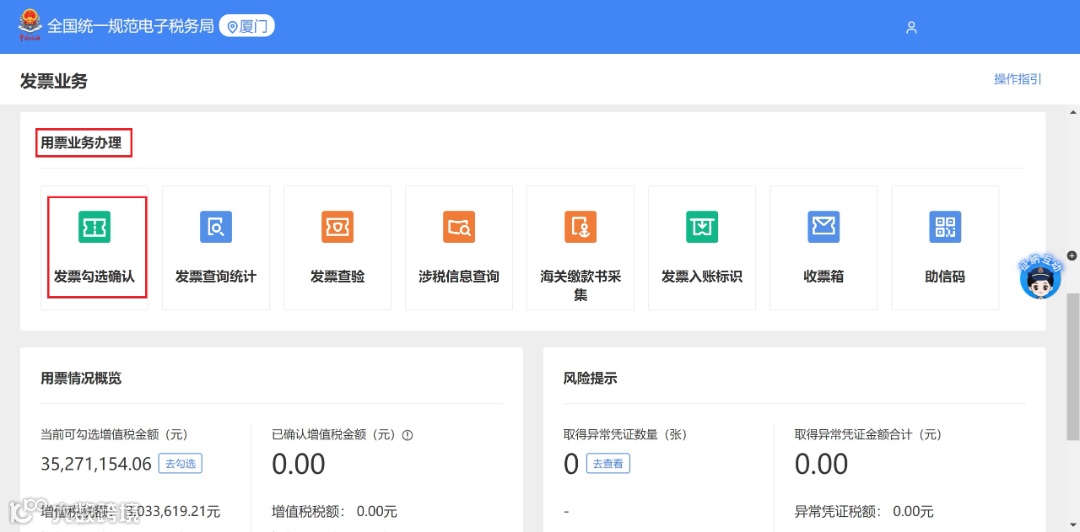1080x532 pixels.
Task: Click the 发票查验 label text
Action: click(338, 277)
